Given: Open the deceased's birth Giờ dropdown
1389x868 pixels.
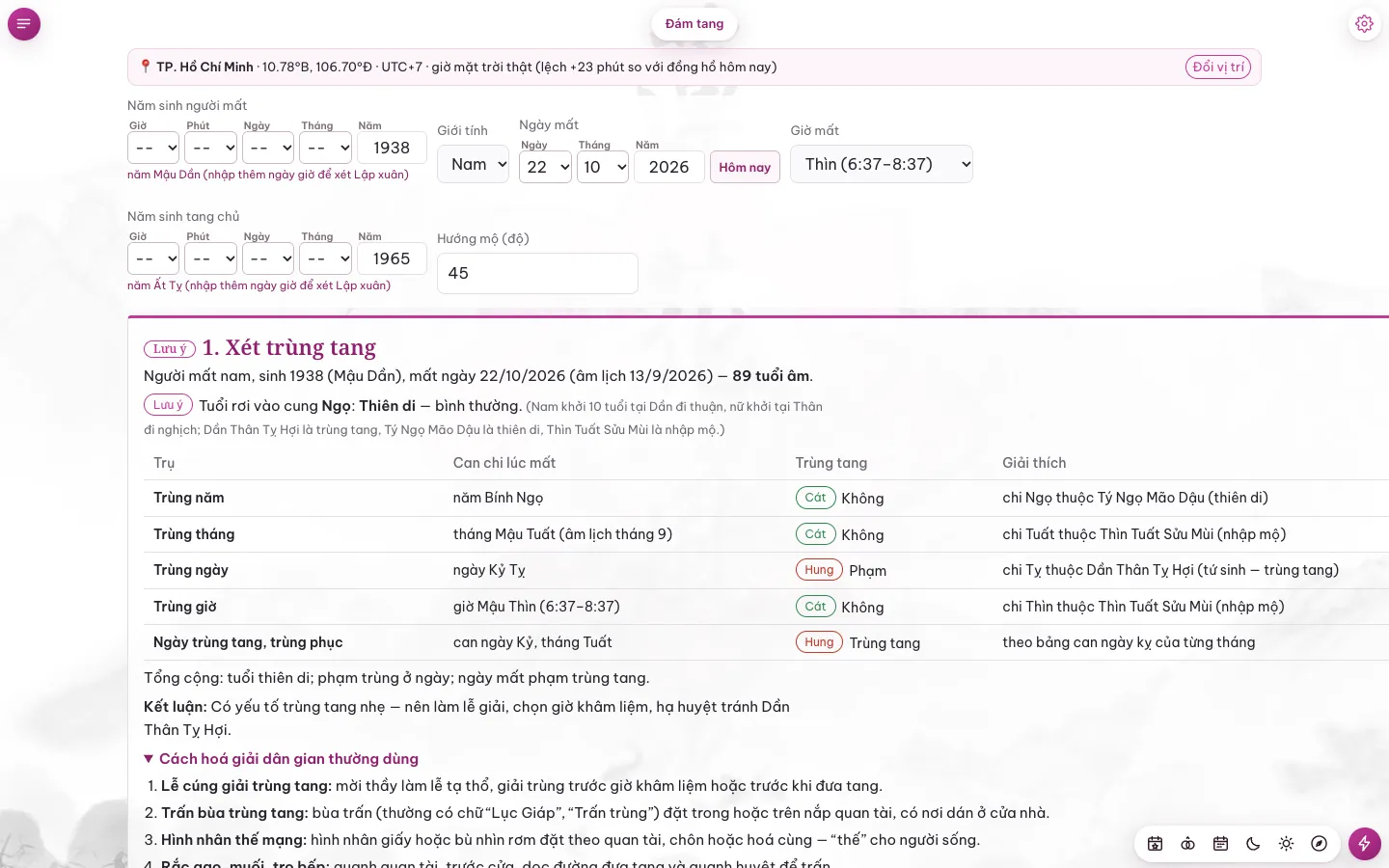Looking at the screenshot, I should [x=153, y=148].
